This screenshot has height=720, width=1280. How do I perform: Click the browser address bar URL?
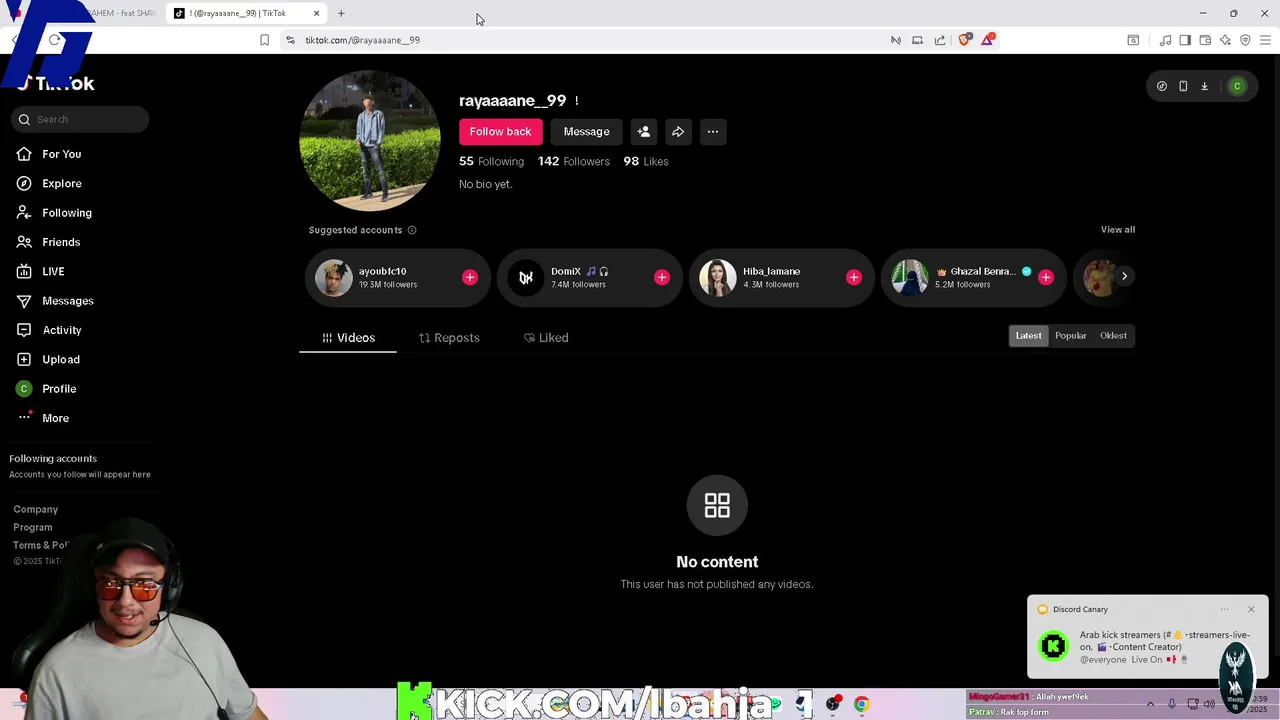(362, 40)
